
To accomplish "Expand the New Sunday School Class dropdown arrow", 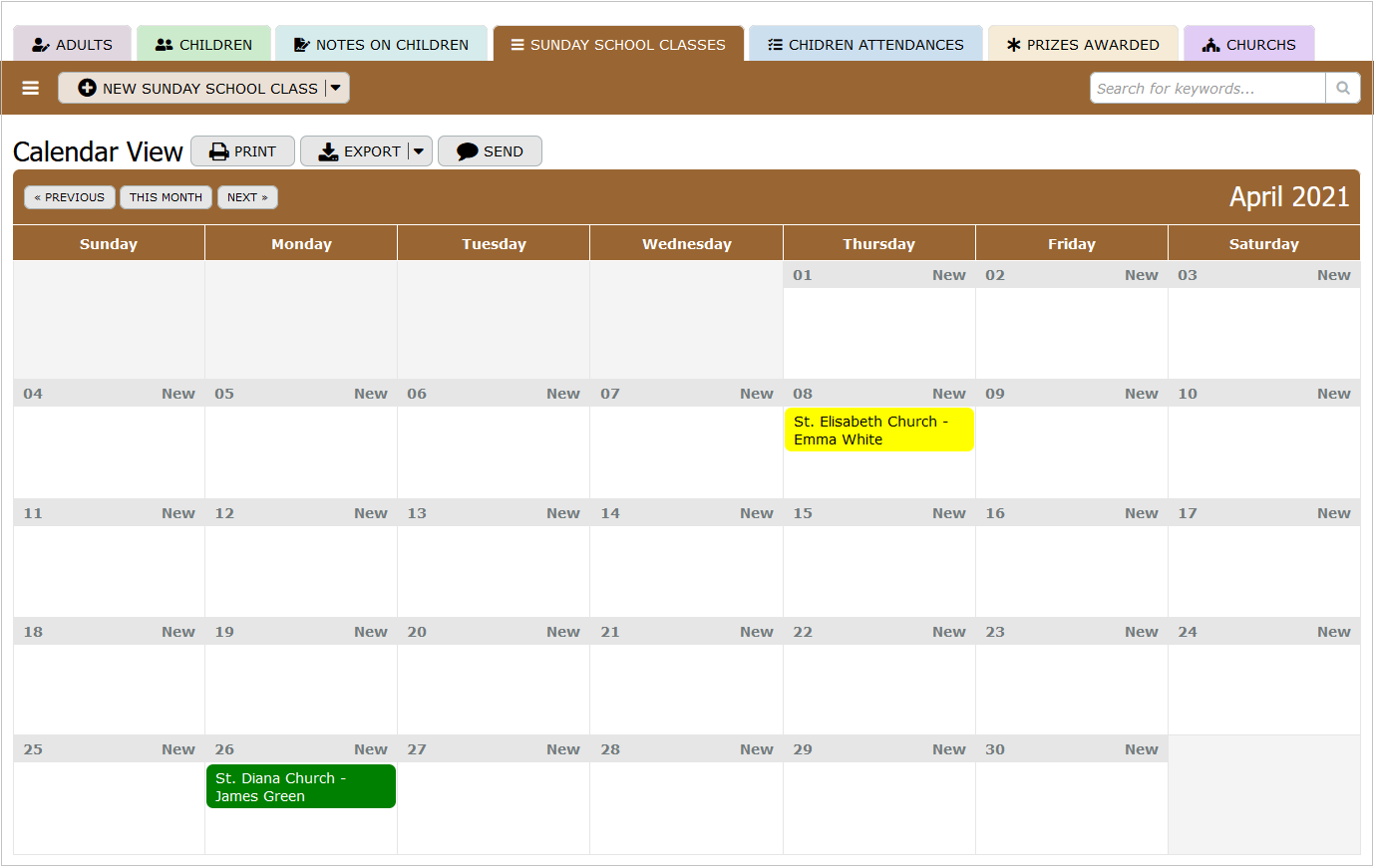I will 336,88.
